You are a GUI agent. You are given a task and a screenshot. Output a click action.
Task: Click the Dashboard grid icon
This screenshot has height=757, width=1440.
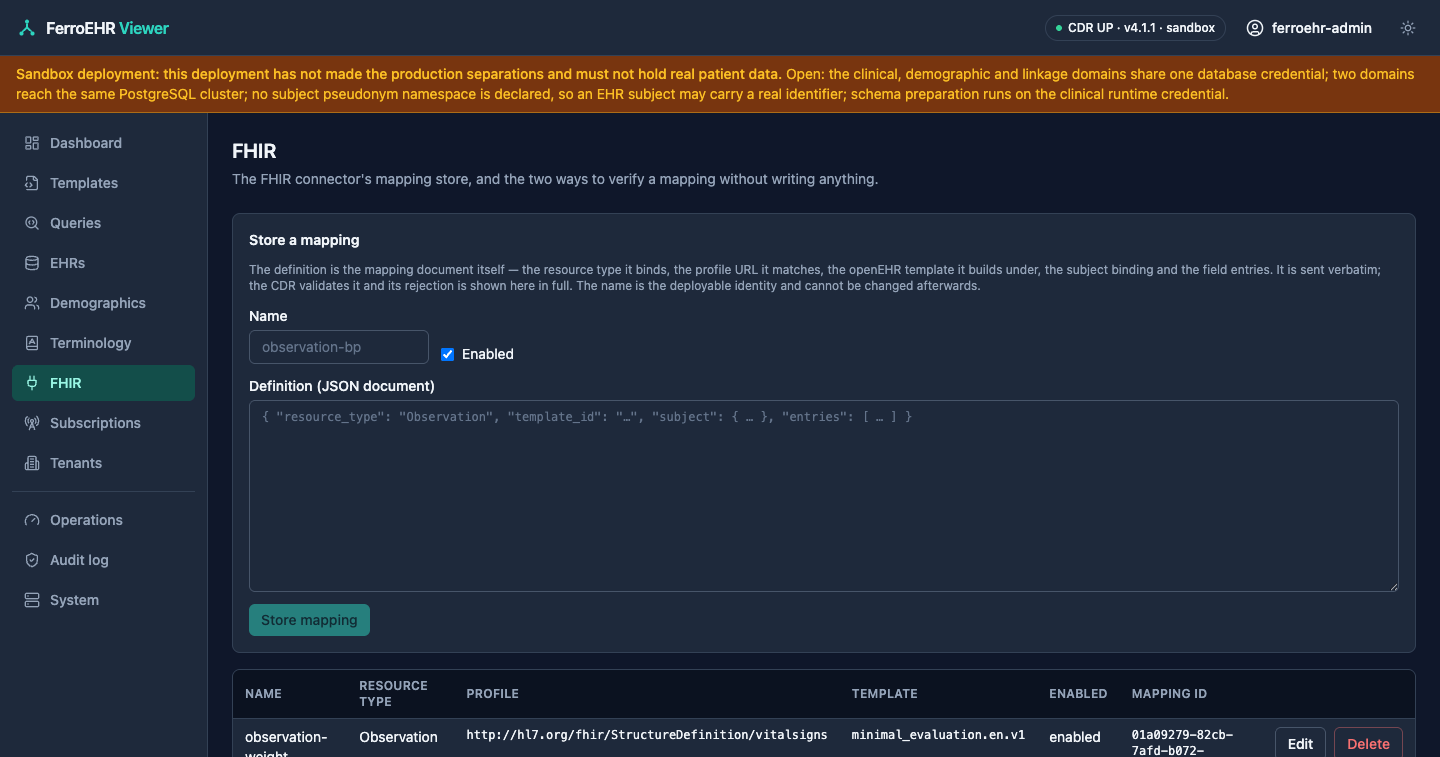[x=32, y=143]
